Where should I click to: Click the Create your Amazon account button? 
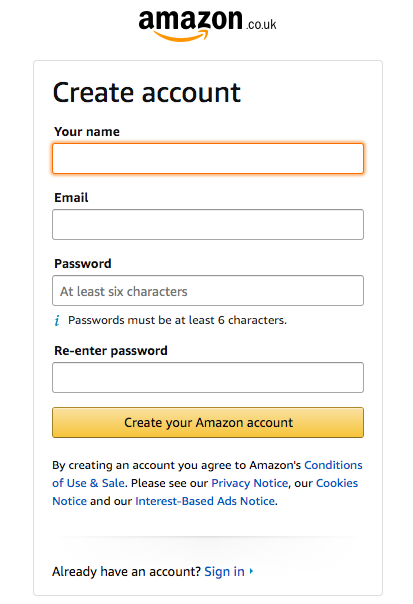pos(208,423)
